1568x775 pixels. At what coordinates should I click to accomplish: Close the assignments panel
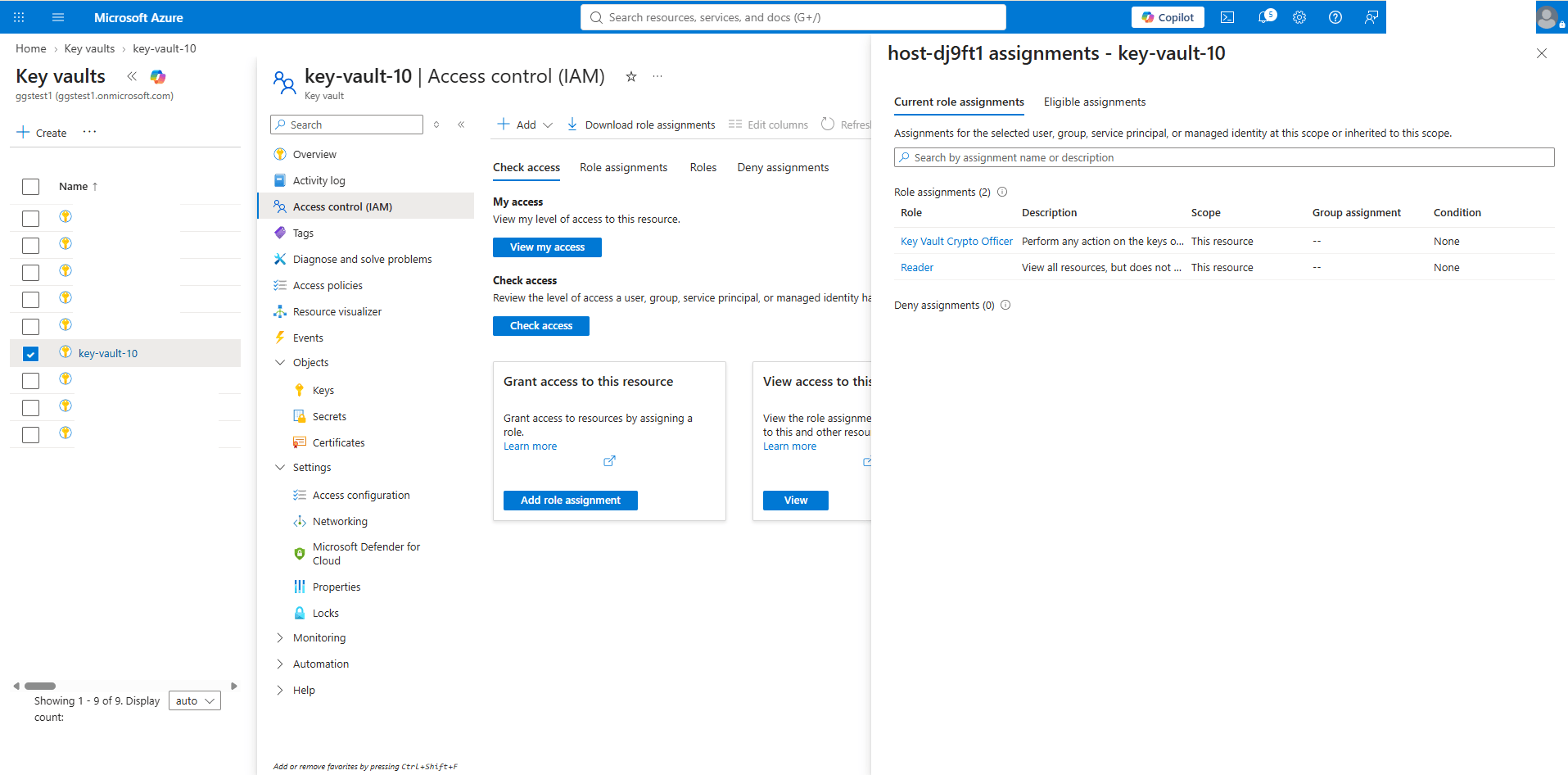(x=1542, y=53)
